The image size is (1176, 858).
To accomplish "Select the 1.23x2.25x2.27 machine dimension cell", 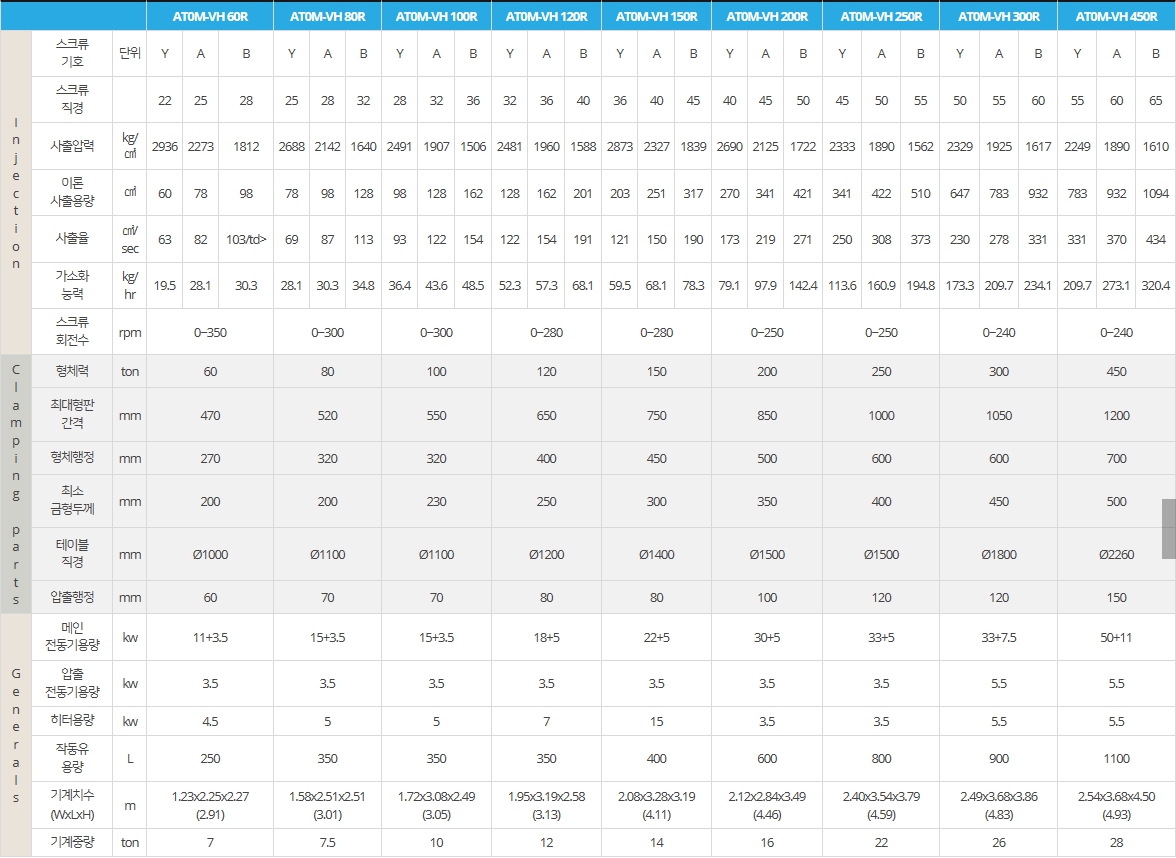I will click(x=210, y=804).
